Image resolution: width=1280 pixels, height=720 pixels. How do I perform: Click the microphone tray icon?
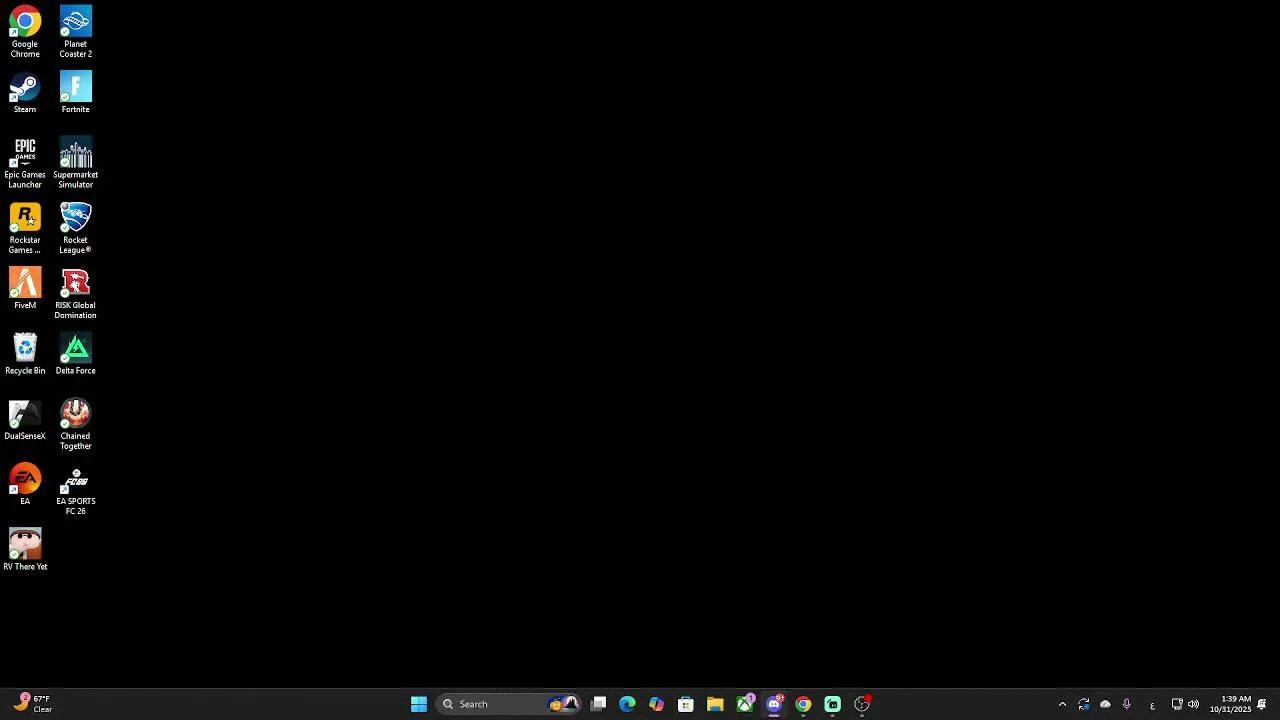pyautogui.click(x=1127, y=704)
